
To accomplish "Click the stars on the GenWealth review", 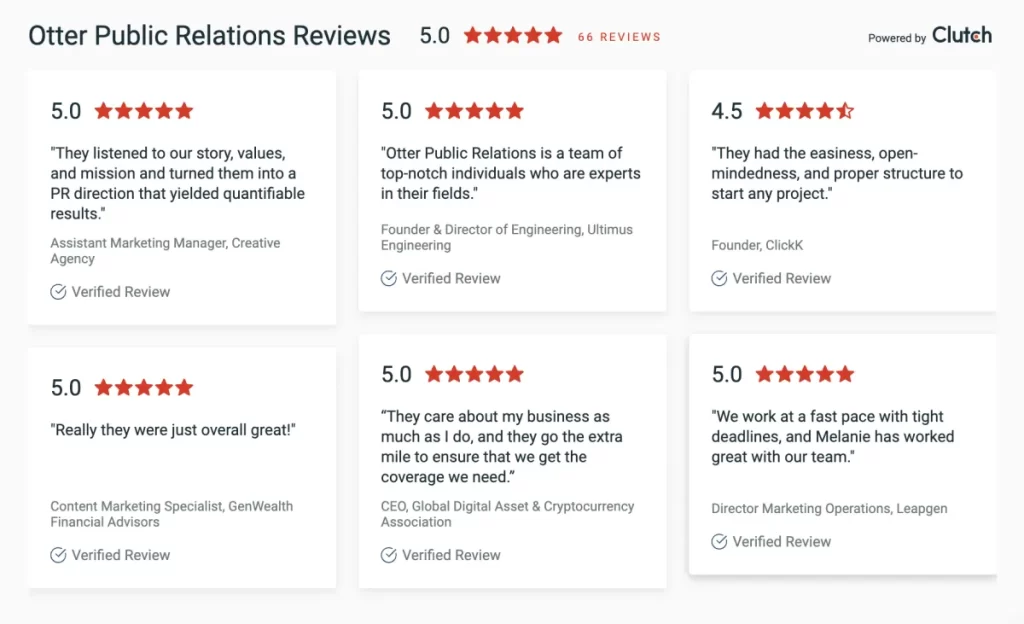I will point(144,388).
